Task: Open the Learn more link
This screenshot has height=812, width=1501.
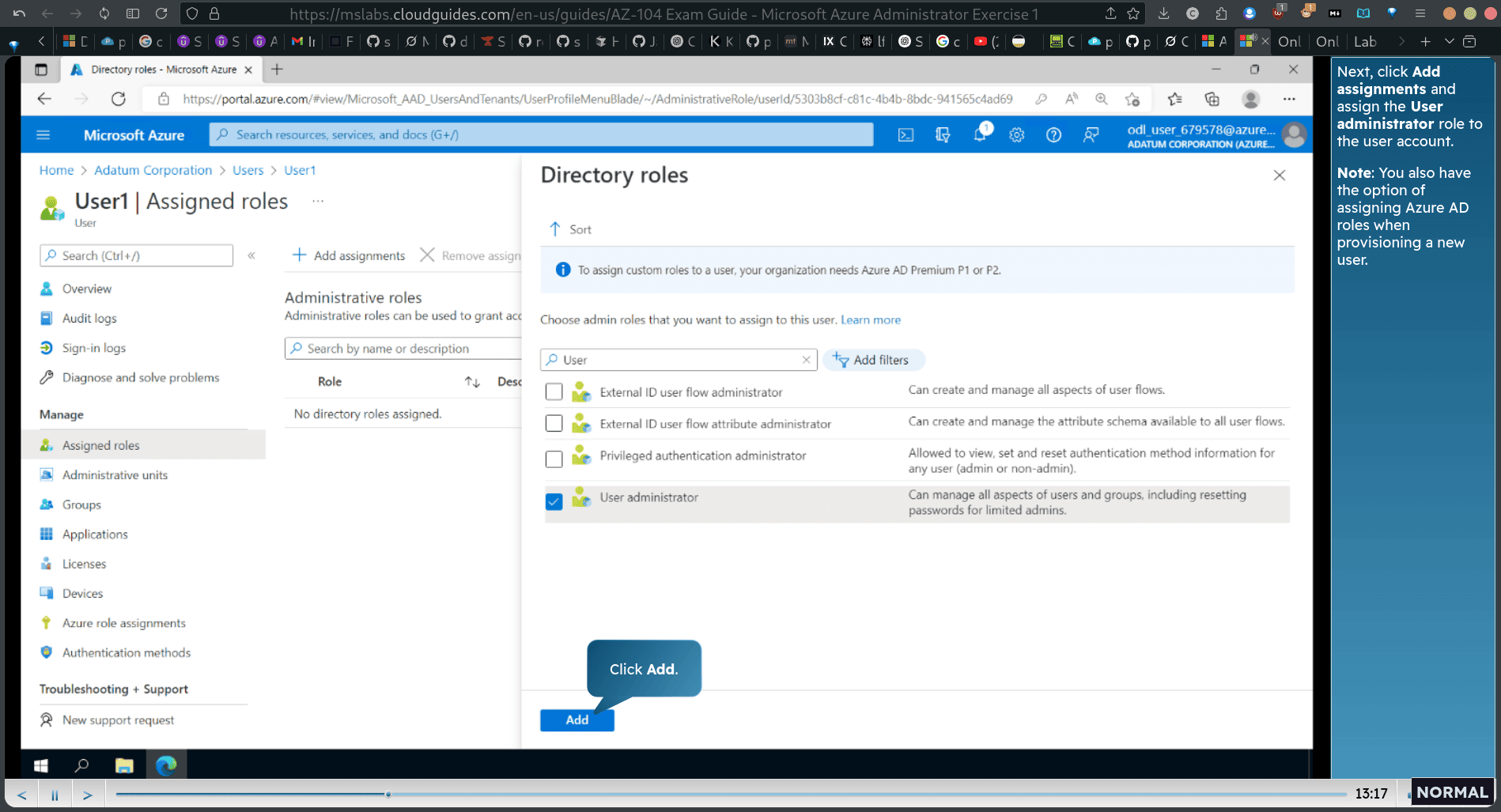Action: point(870,319)
